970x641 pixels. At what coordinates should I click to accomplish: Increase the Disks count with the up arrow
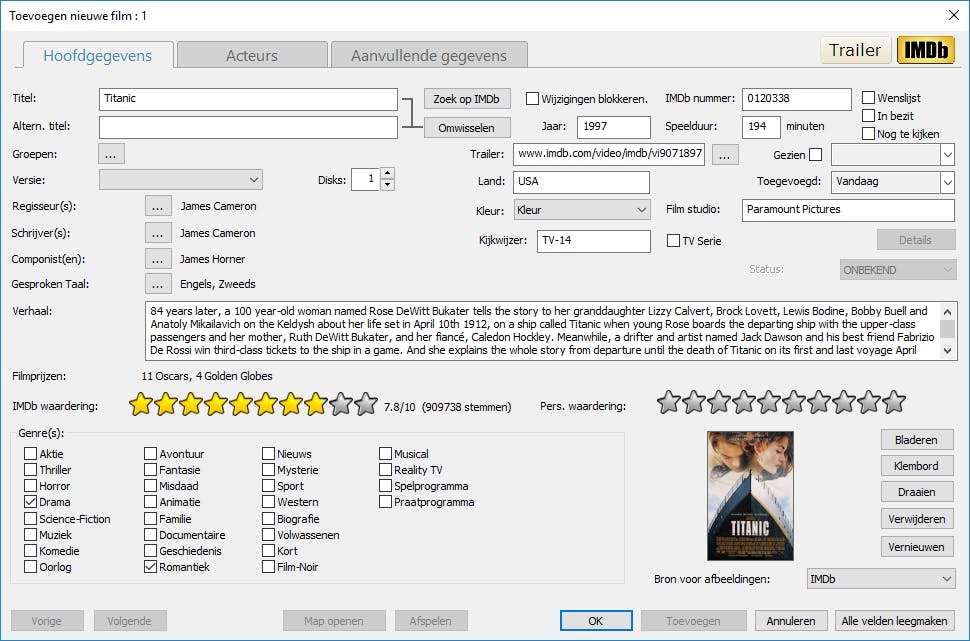click(388, 173)
